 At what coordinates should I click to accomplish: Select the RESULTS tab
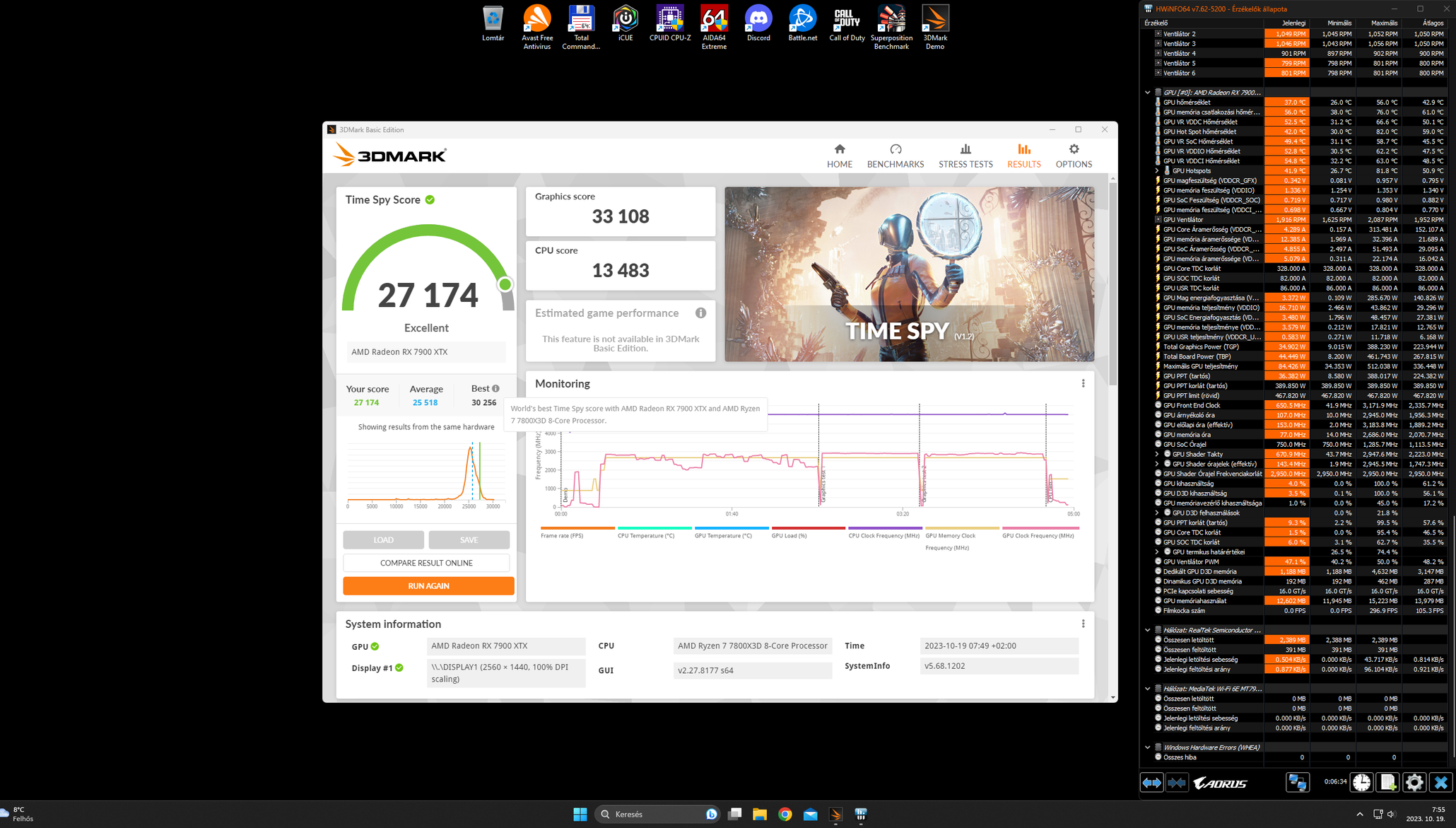tap(1023, 156)
